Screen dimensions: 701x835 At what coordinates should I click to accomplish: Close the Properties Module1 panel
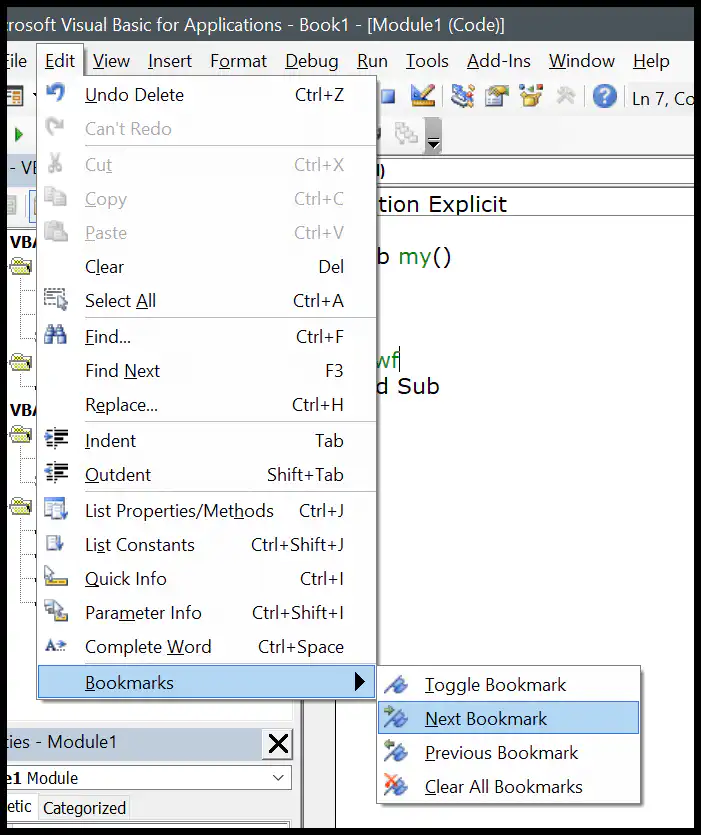click(278, 743)
